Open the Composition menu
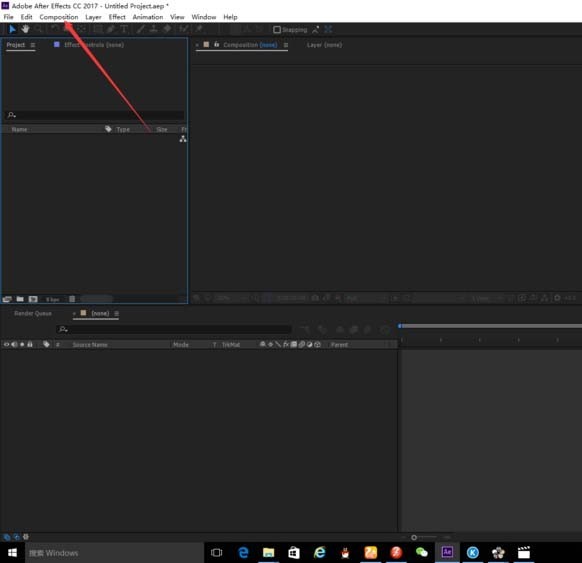The height and width of the screenshot is (563, 582). (59, 17)
